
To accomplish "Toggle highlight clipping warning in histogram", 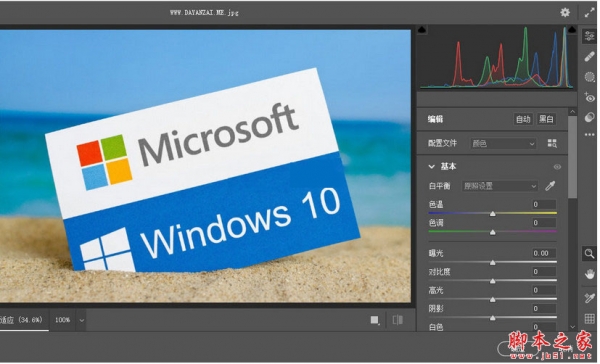I will (x=572, y=30).
